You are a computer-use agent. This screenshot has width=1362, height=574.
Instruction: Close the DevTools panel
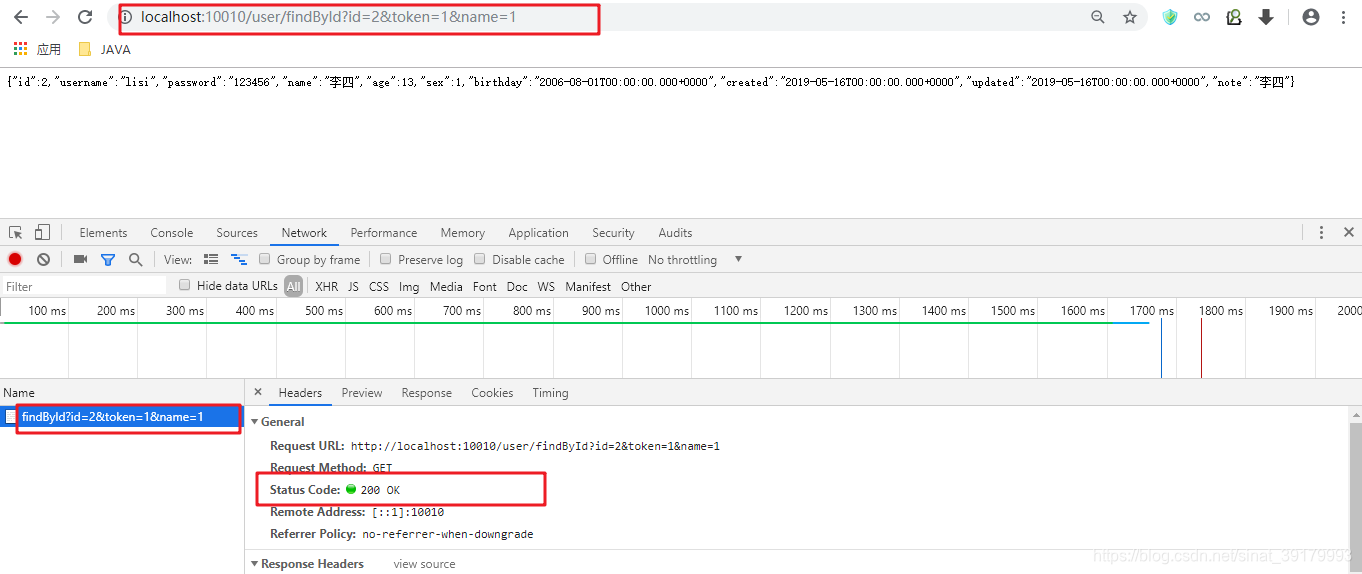point(1348,232)
